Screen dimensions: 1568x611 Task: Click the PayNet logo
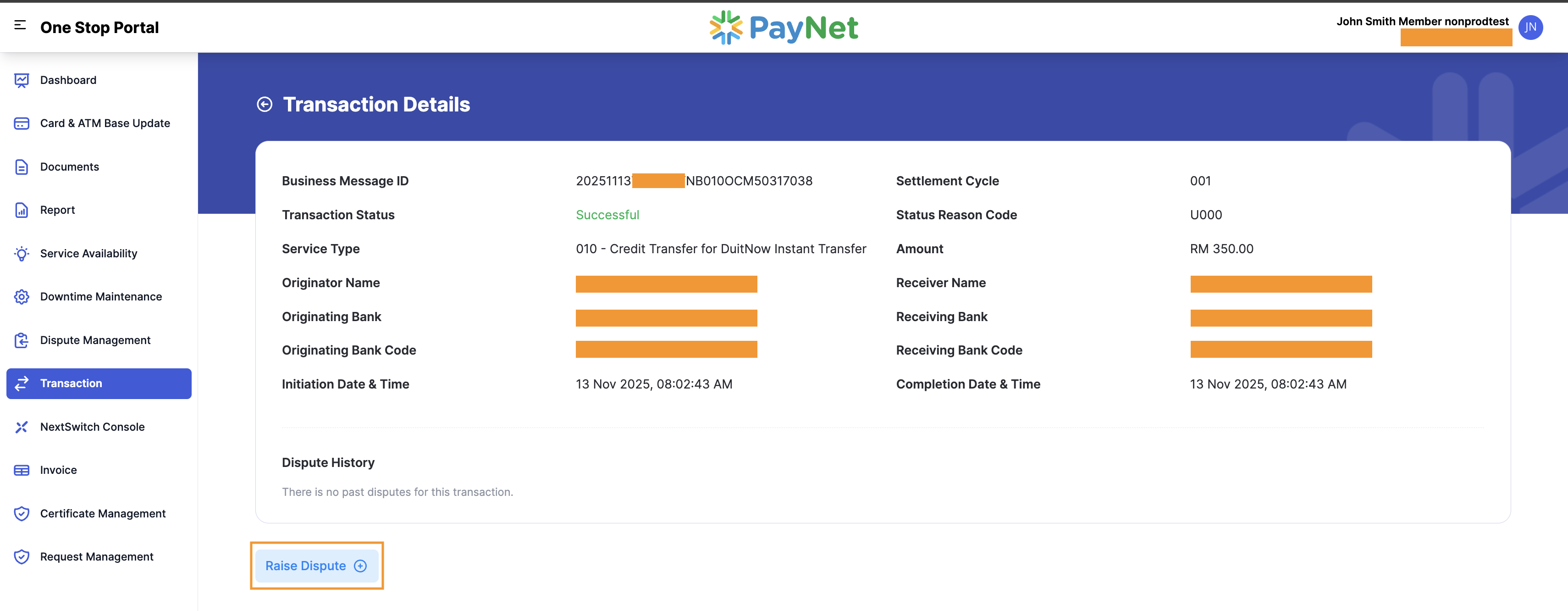pos(784,28)
